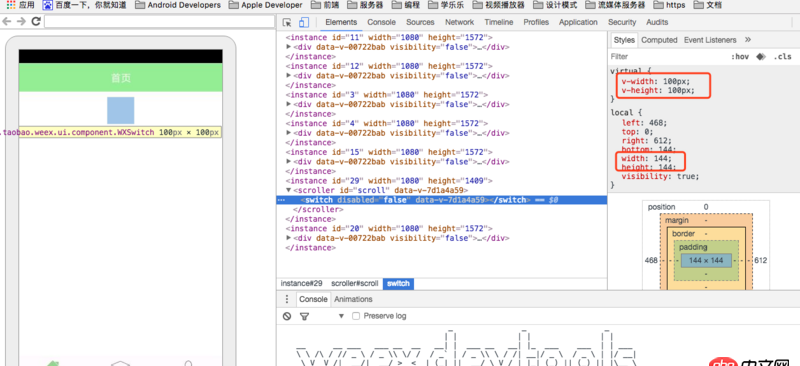The image size is (800, 366).
Task: Open the 文档 bookmark folder
Action: [708, 5]
